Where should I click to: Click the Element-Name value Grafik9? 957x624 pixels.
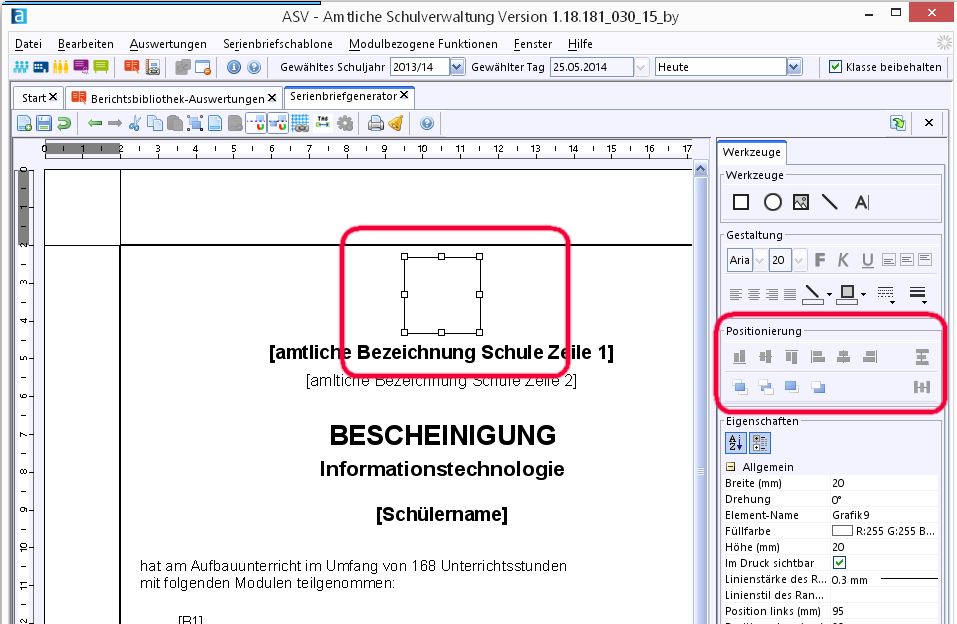(x=884, y=515)
